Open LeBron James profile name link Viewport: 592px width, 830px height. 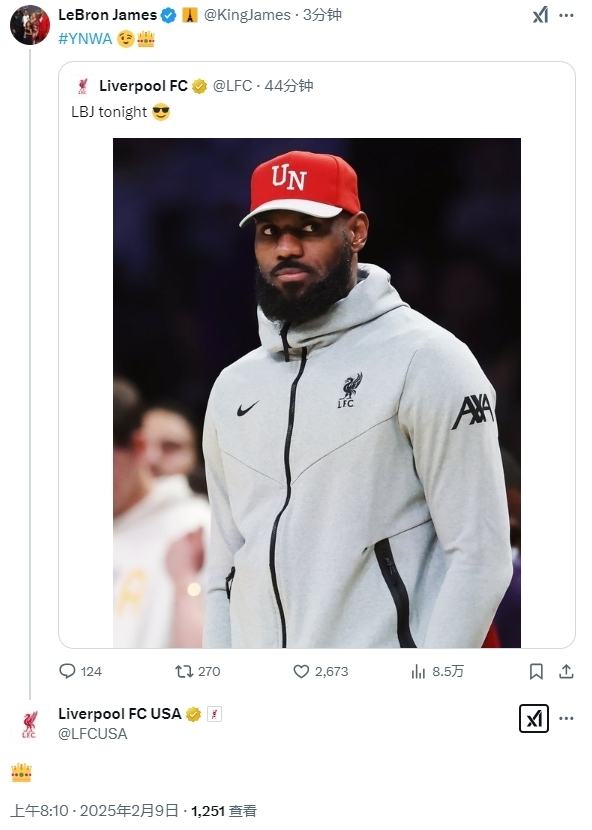(x=107, y=15)
